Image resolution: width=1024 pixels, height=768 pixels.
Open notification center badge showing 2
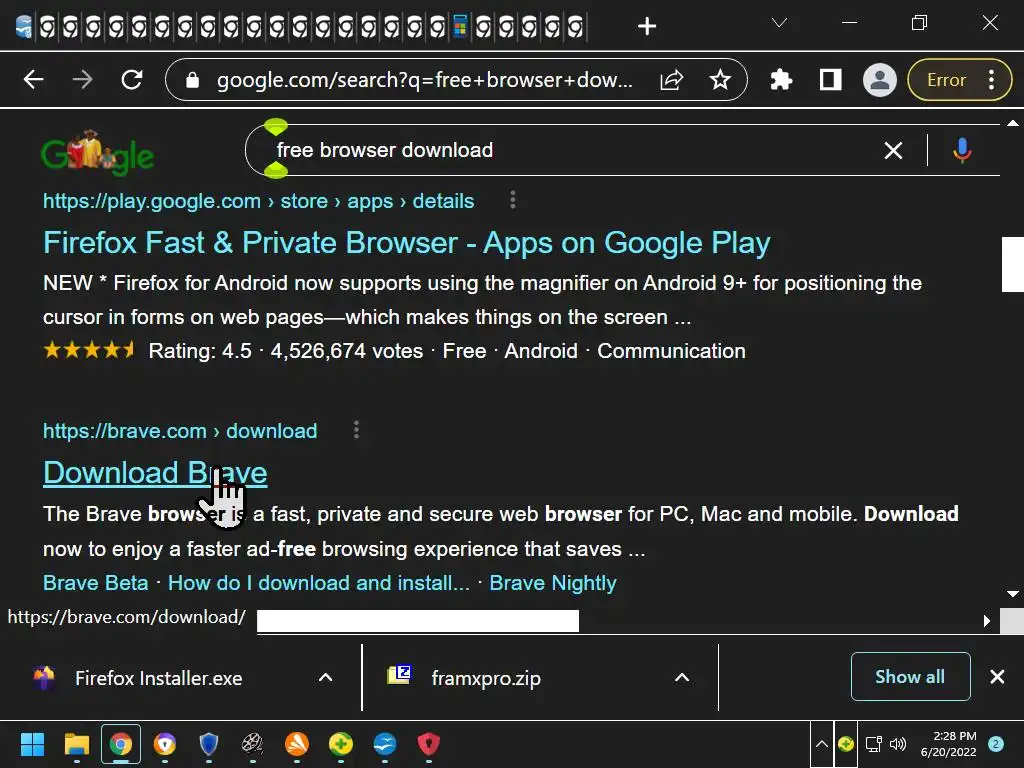click(x=996, y=744)
